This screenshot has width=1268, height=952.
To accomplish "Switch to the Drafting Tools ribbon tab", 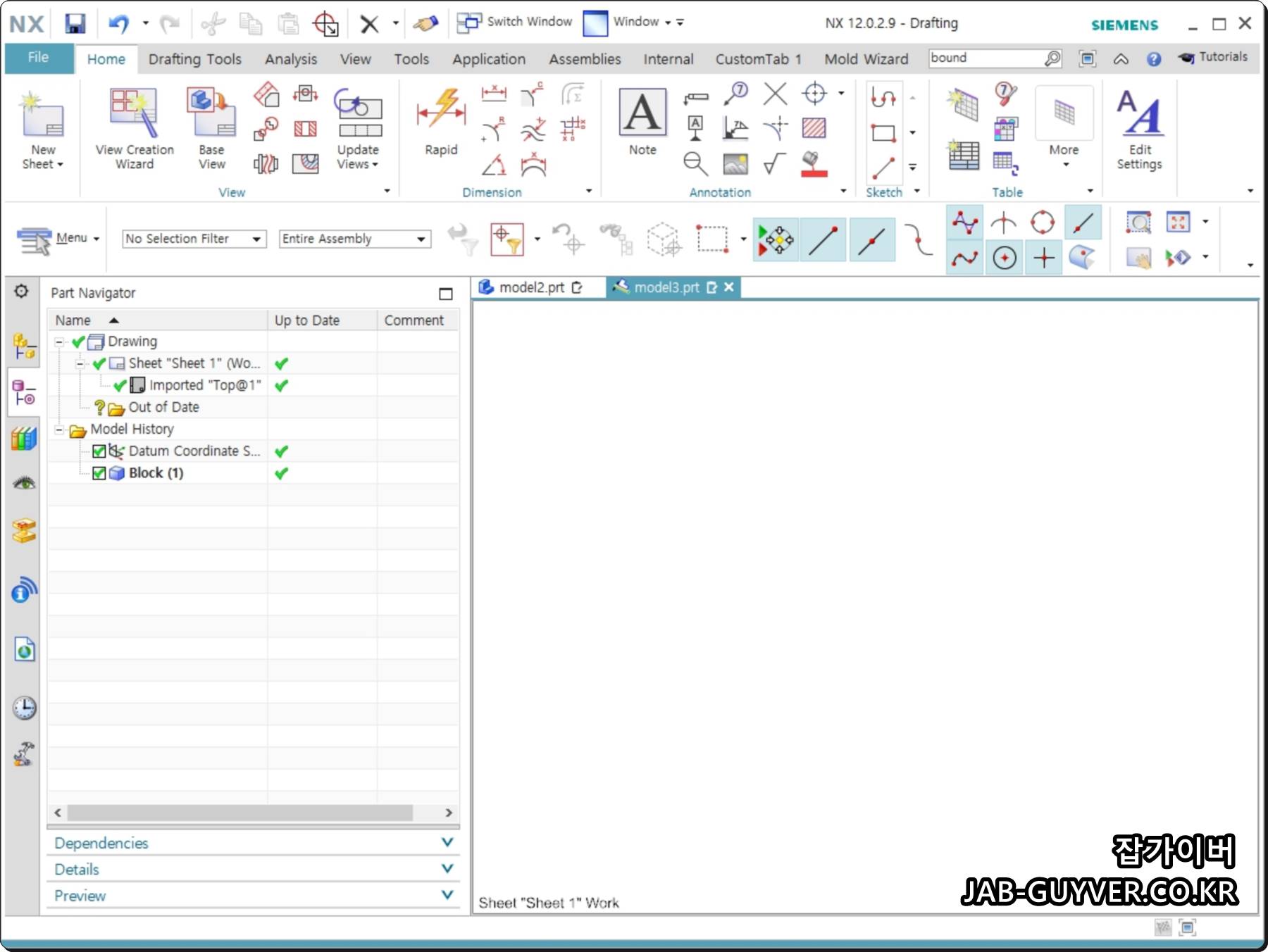I will click(194, 59).
